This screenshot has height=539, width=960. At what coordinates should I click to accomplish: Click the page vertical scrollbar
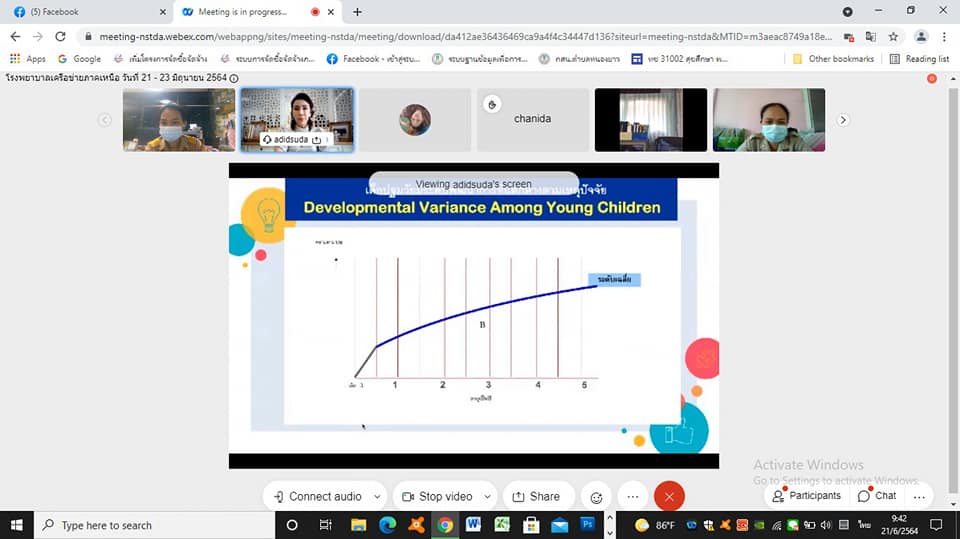coord(953,288)
